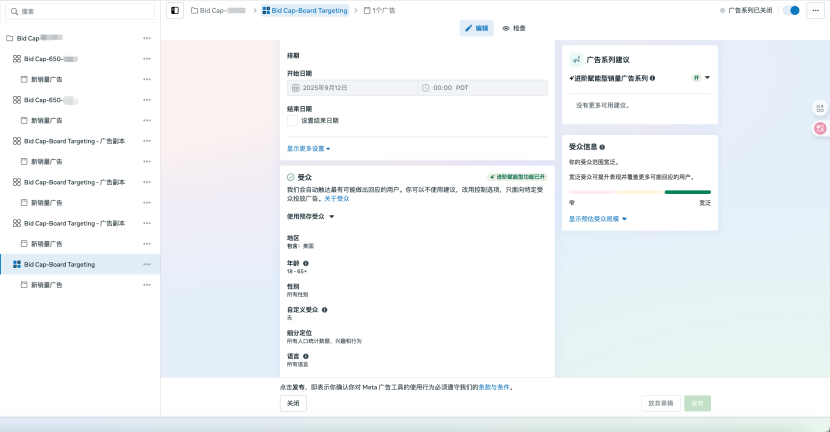
Task: Check the 设置结束日期 checkbox
Action: (292, 121)
